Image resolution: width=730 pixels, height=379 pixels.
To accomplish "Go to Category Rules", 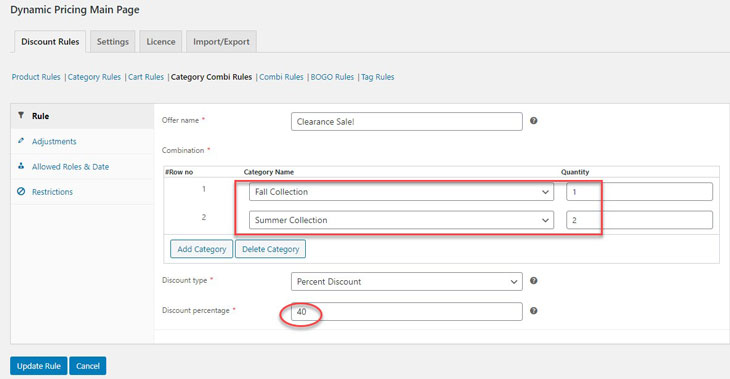I will coord(94,77).
